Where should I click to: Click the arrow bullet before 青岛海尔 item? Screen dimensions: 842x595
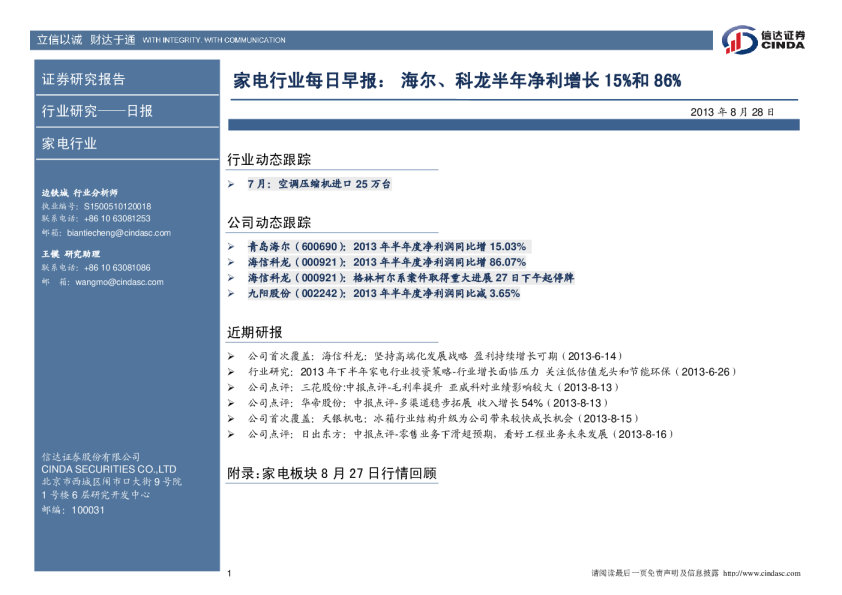coord(231,246)
